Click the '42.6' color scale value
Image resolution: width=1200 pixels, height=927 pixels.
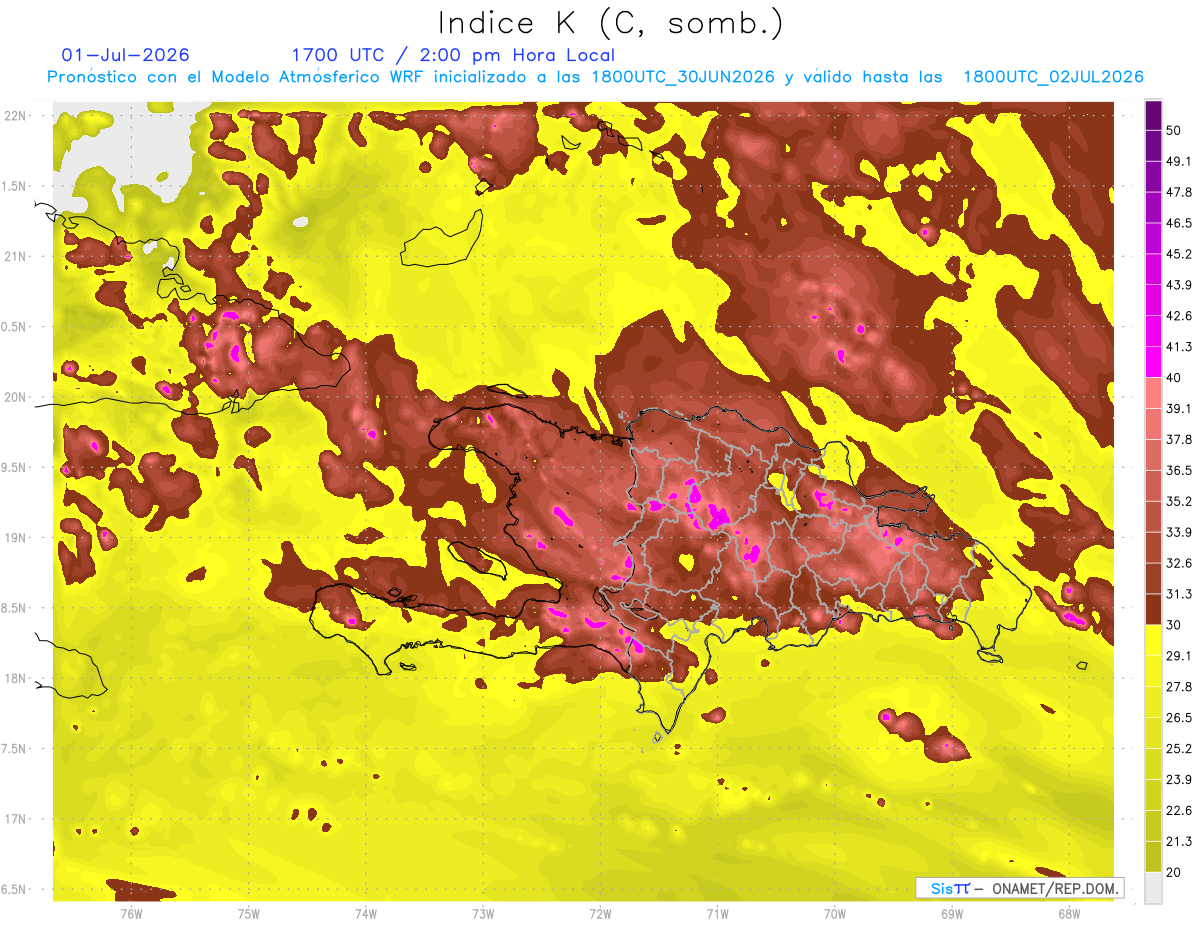coord(1178,316)
